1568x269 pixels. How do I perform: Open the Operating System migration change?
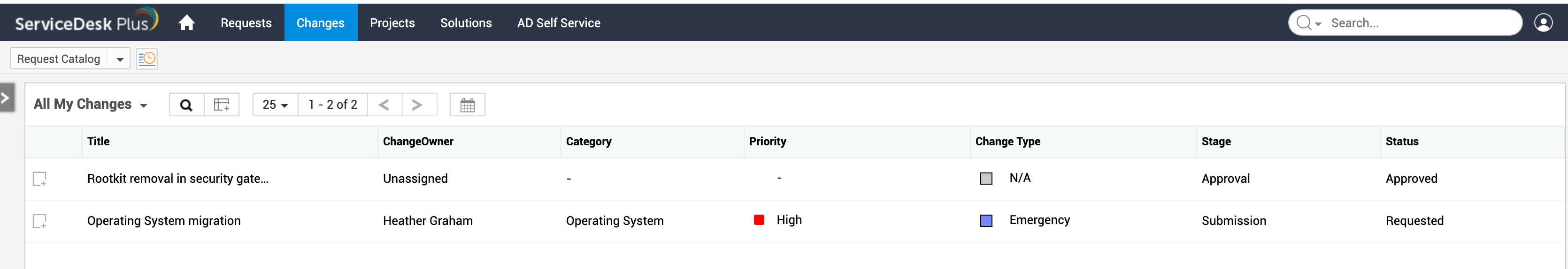coord(164,221)
